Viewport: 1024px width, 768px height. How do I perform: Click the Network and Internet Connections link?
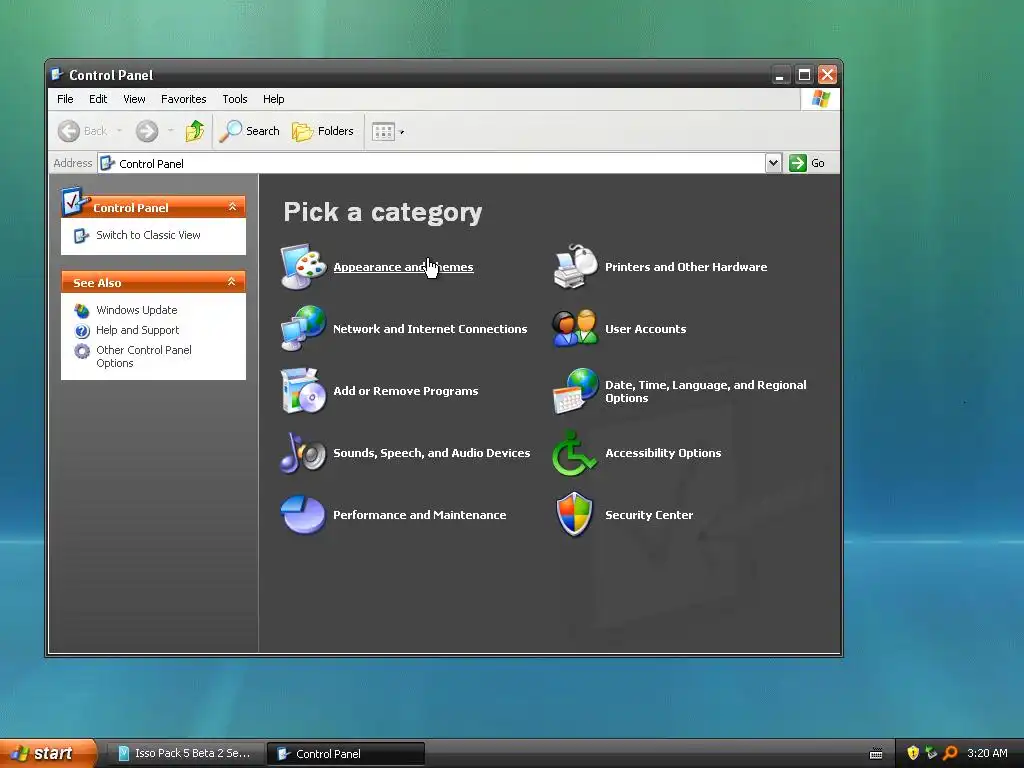pyautogui.click(x=430, y=329)
